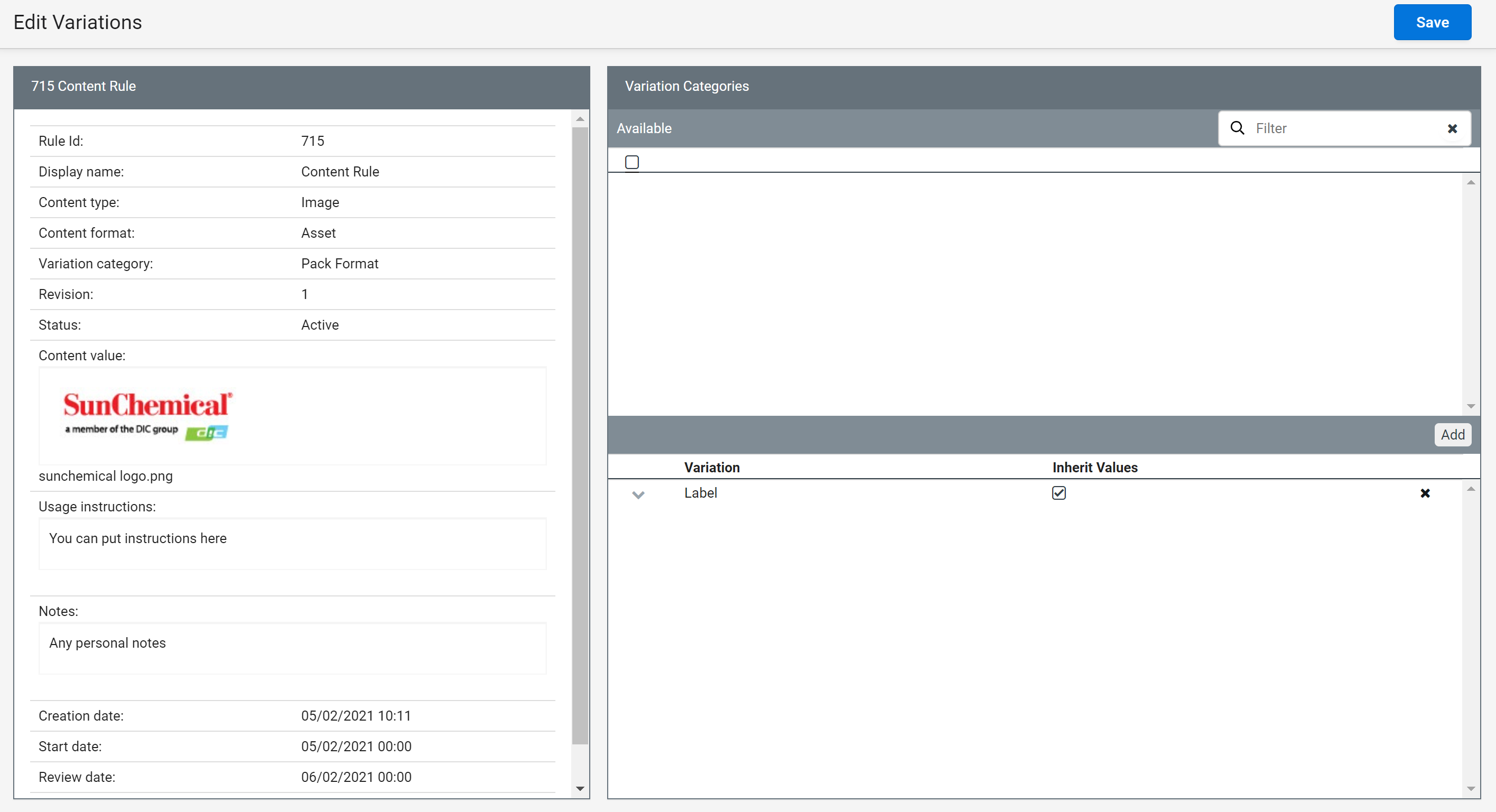The height and width of the screenshot is (812, 1496).
Task: Open the SunChemical logo thumbnail
Action: (x=148, y=416)
